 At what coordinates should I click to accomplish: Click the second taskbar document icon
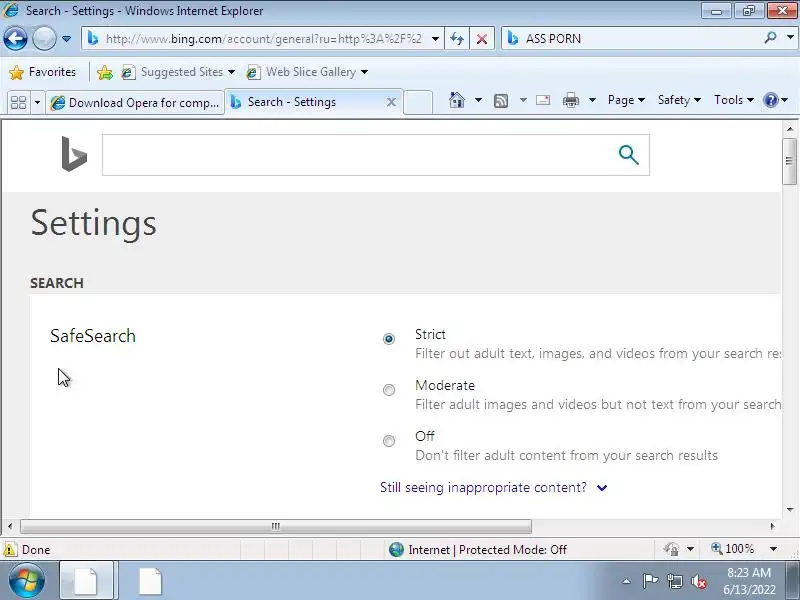pyautogui.click(x=151, y=581)
